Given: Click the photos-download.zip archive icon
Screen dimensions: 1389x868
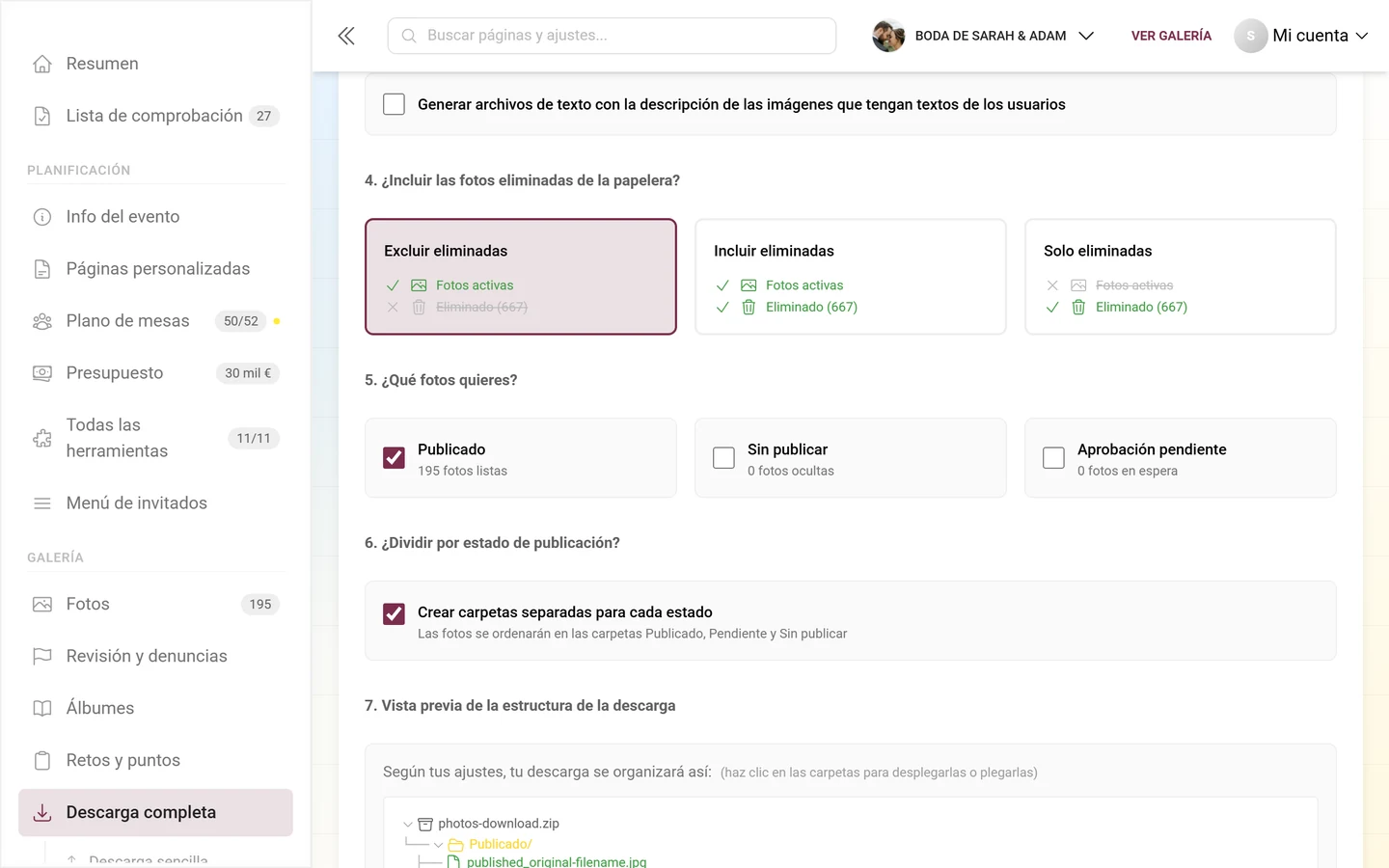Looking at the screenshot, I should [425, 824].
